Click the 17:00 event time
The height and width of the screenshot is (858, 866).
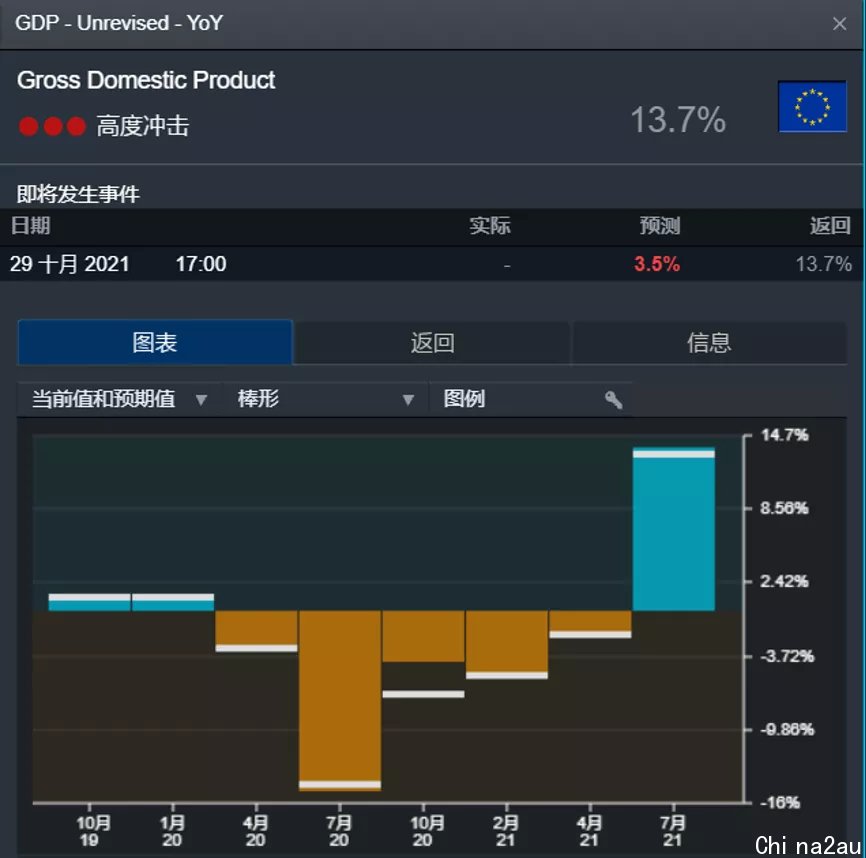[201, 264]
